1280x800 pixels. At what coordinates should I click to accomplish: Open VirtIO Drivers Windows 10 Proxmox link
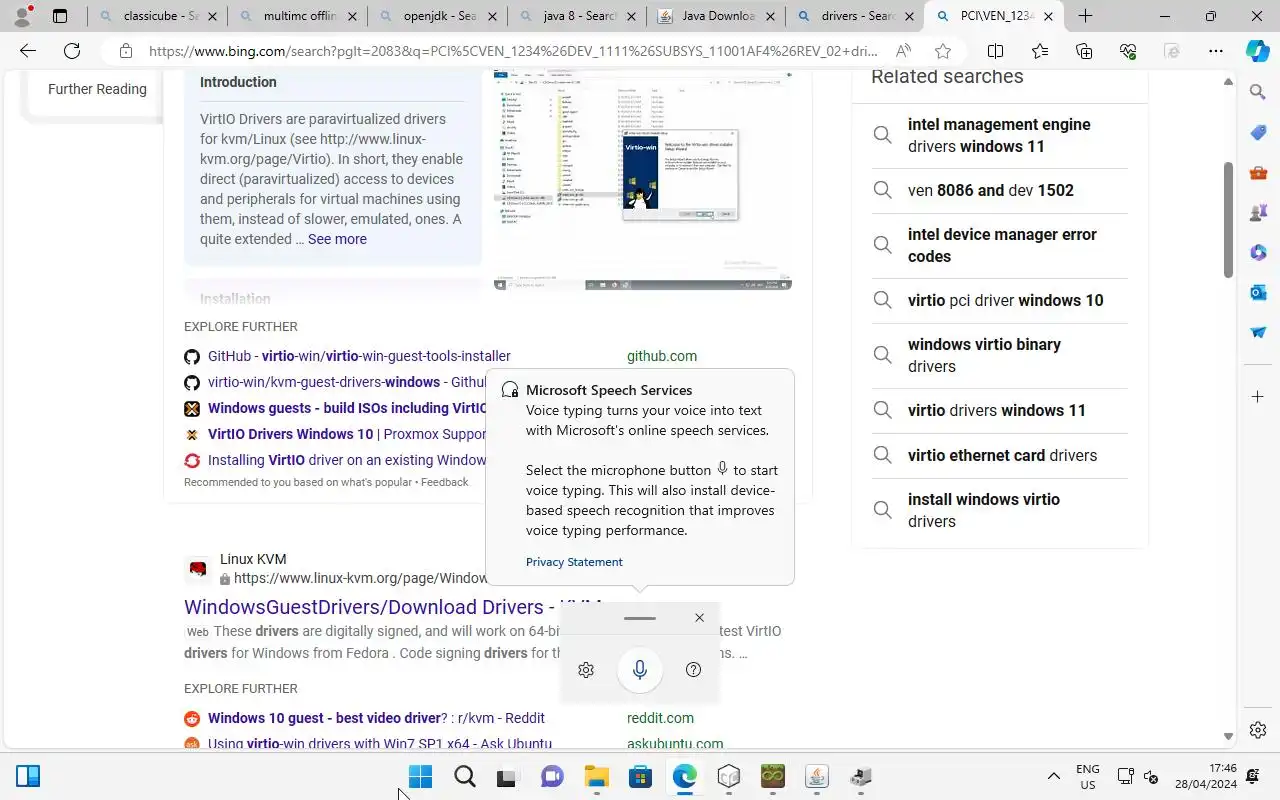[347, 434]
